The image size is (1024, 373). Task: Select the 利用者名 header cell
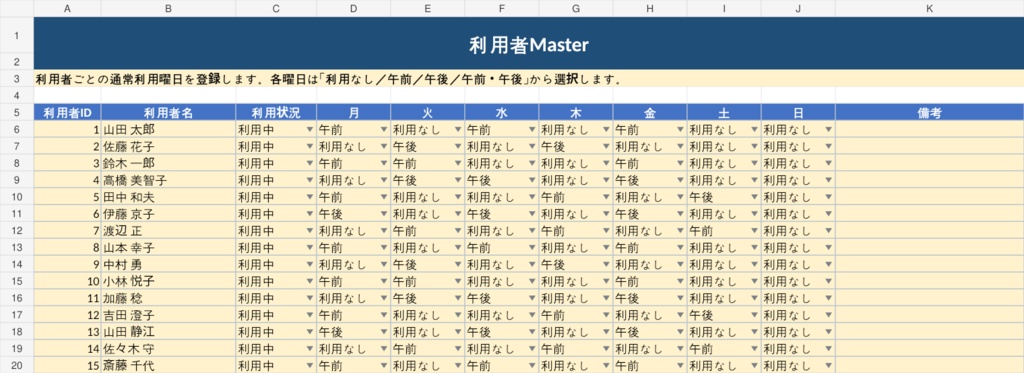168,112
